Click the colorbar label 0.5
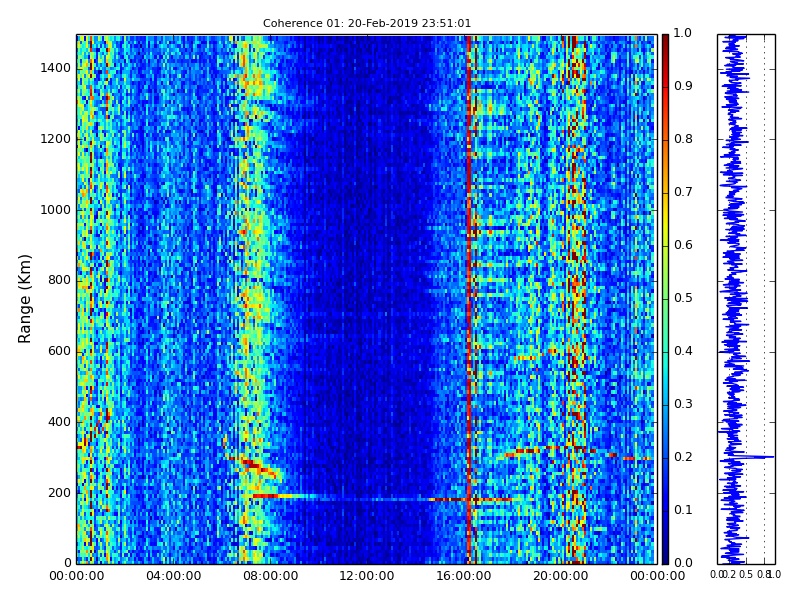This screenshot has width=800, height=600. click(x=683, y=298)
